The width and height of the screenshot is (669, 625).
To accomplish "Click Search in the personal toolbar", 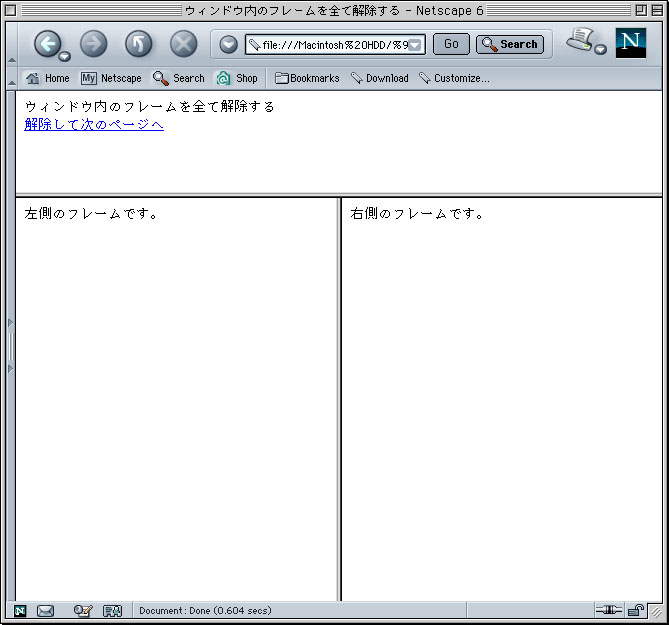I will coord(179,78).
